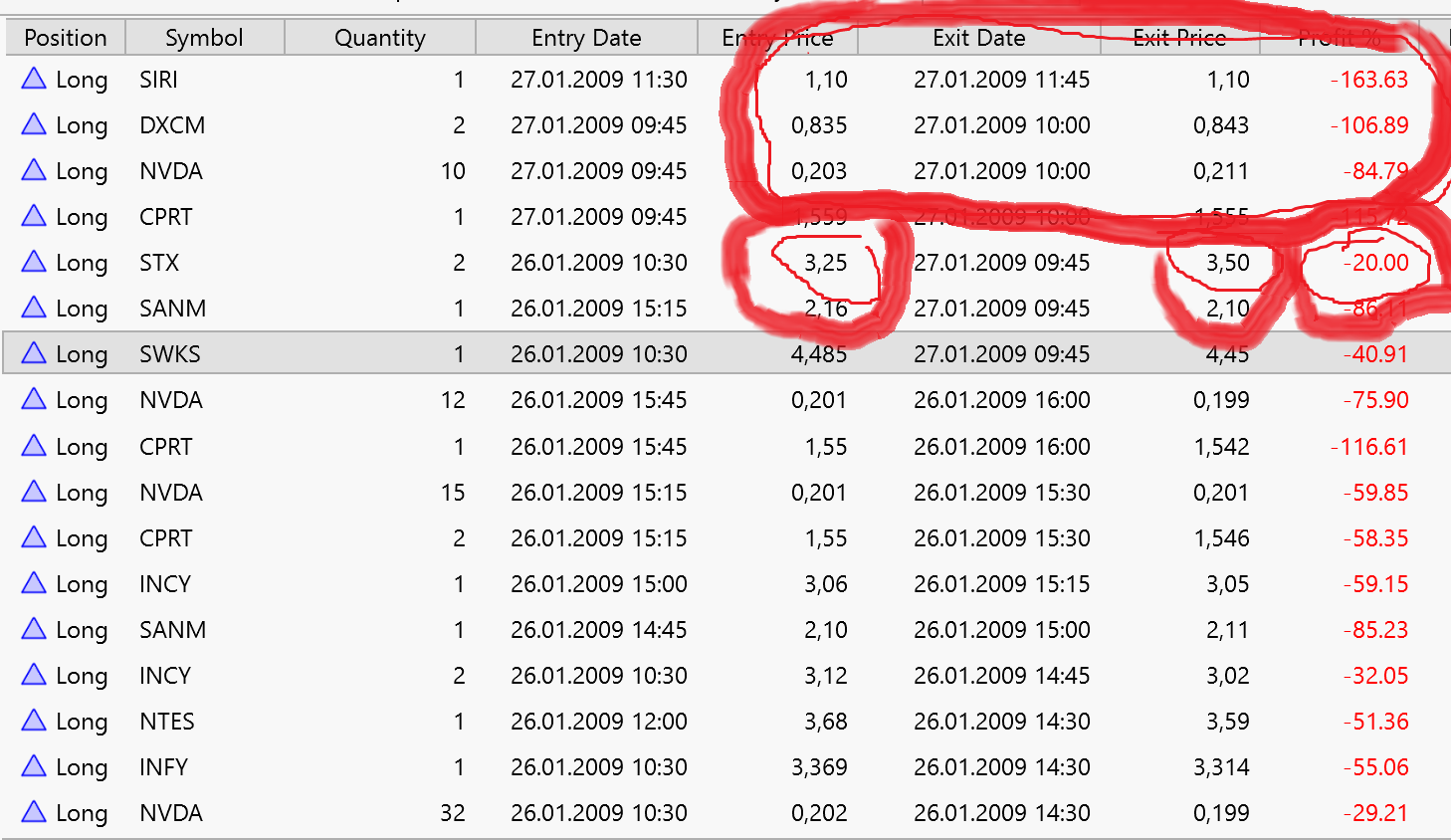Click triangle icon of INCY row entered at 15:00
1451x840 pixels.
(34, 583)
